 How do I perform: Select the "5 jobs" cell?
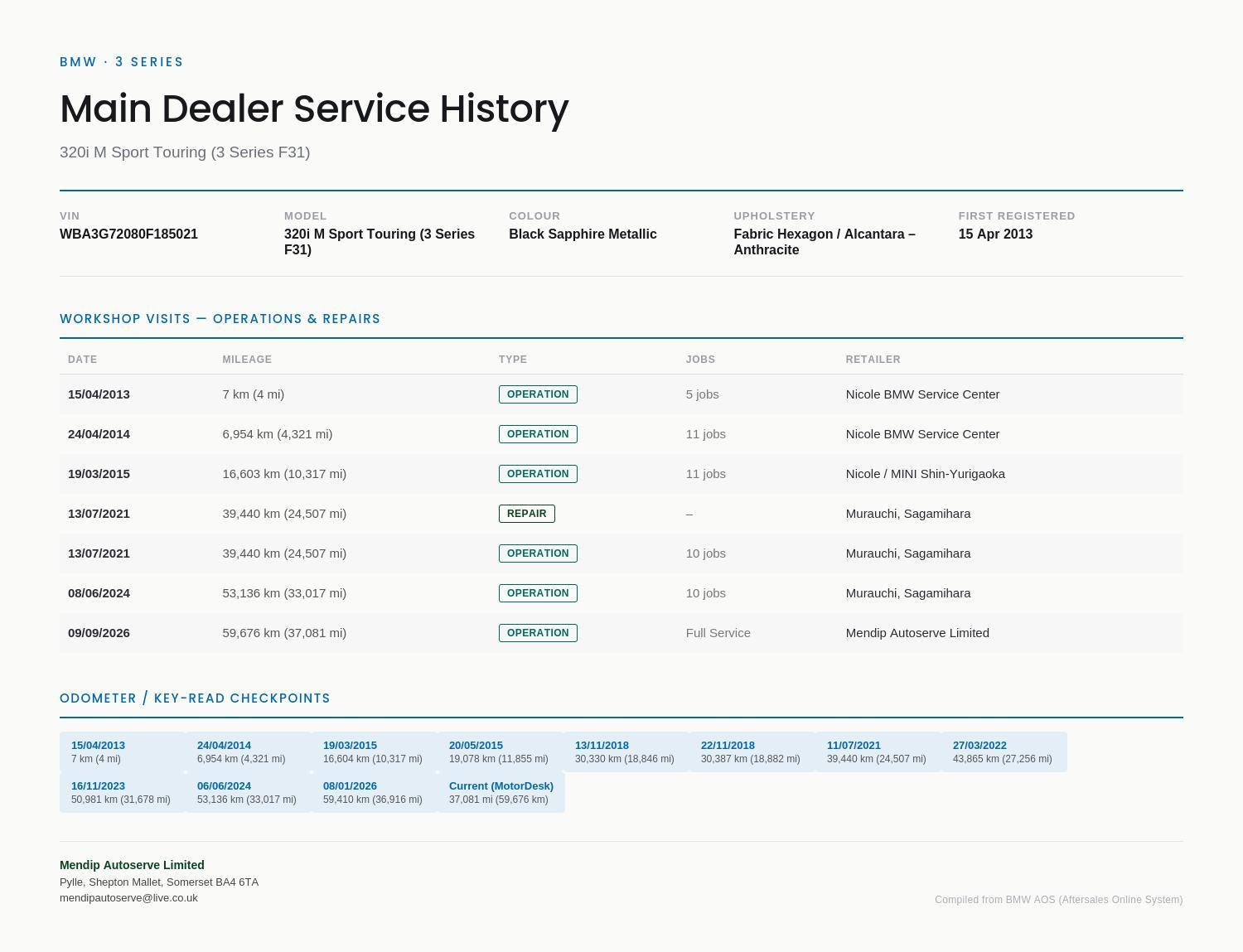[702, 394]
